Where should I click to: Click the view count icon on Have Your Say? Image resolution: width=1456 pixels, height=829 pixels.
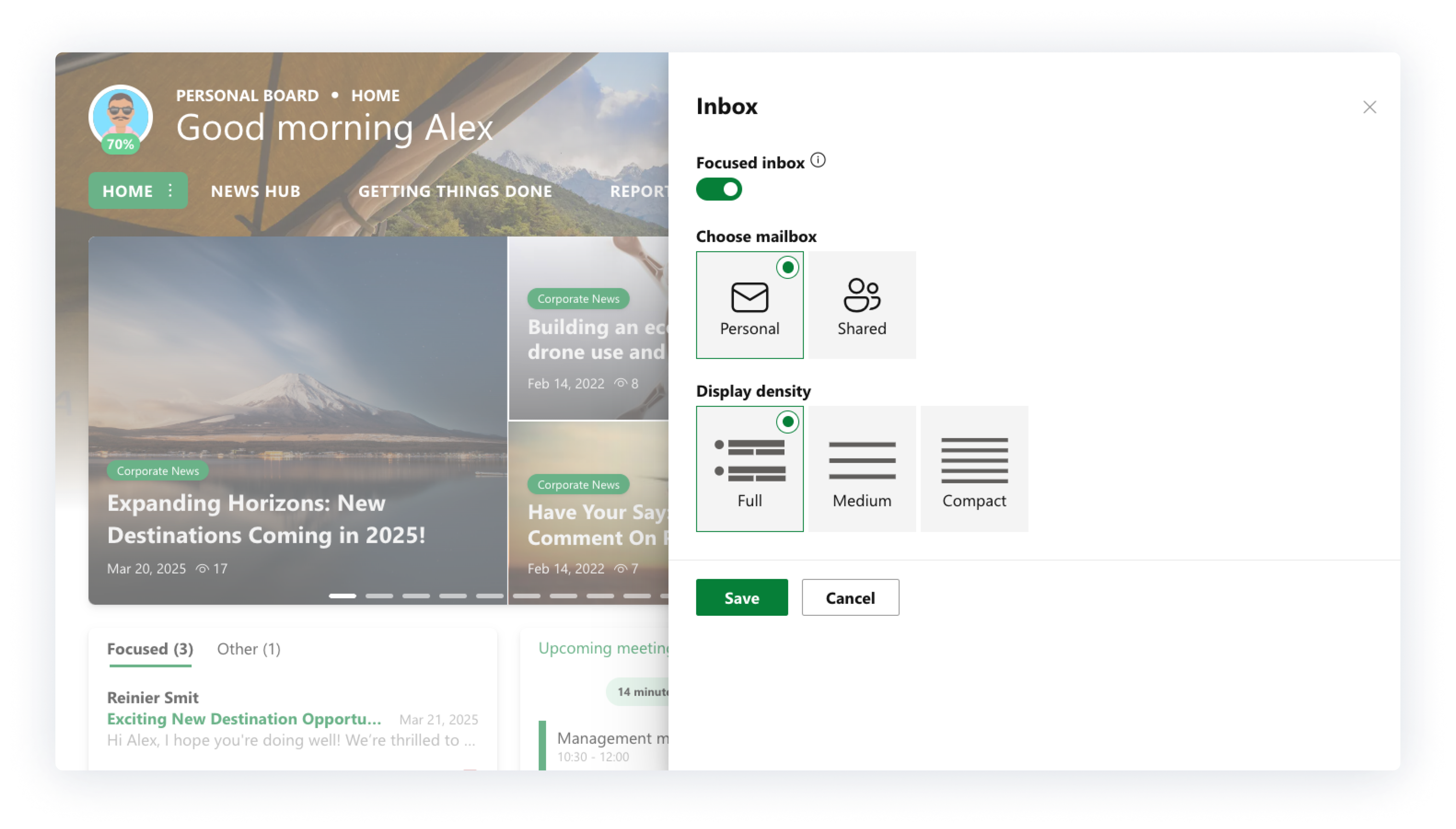tap(621, 568)
